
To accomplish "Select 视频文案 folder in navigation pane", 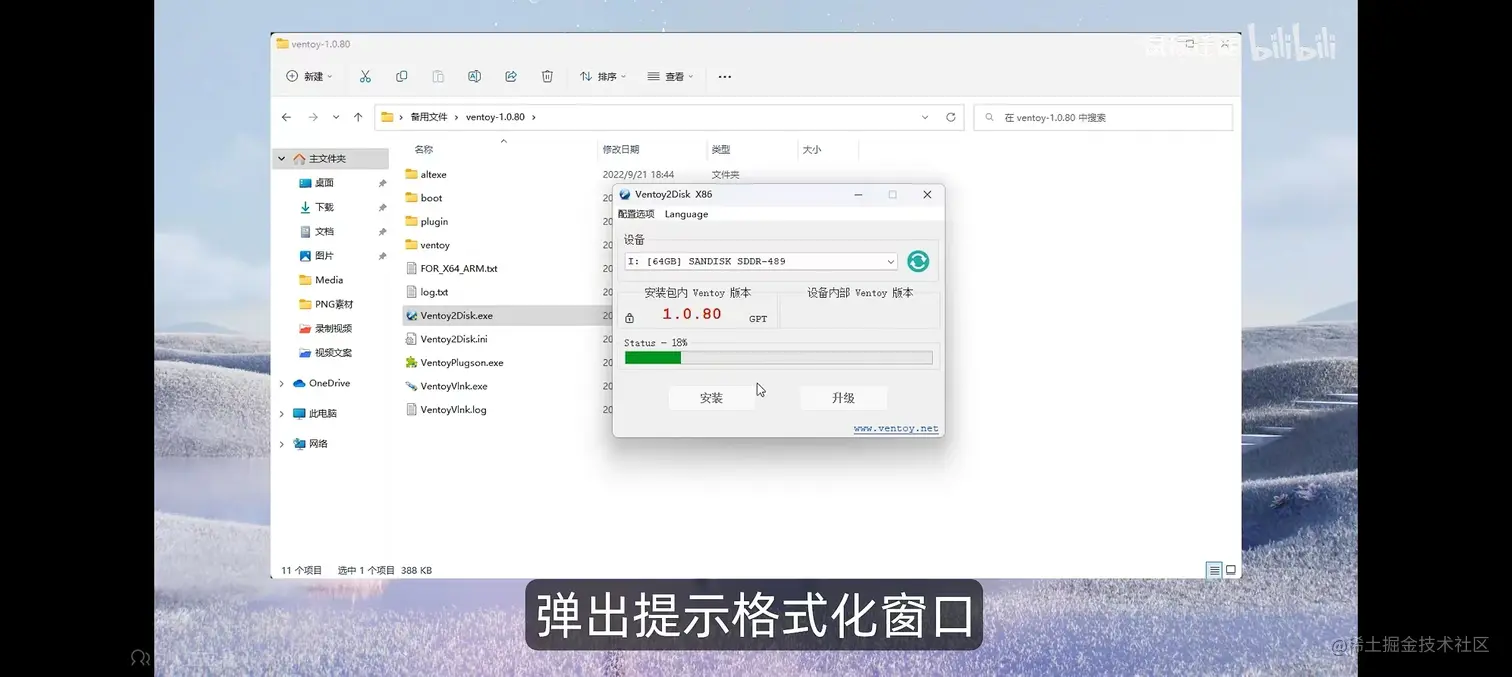I will tap(333, 352).
